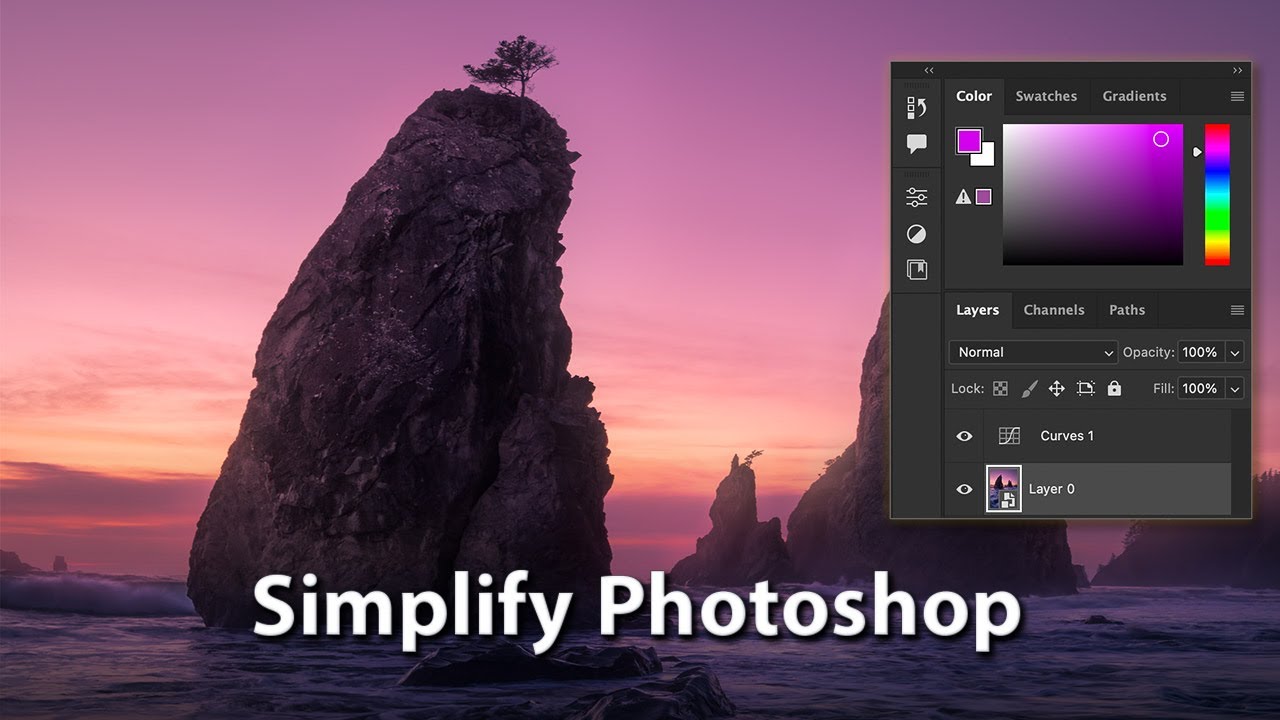Click the Fill label

tap(1164, 388)
